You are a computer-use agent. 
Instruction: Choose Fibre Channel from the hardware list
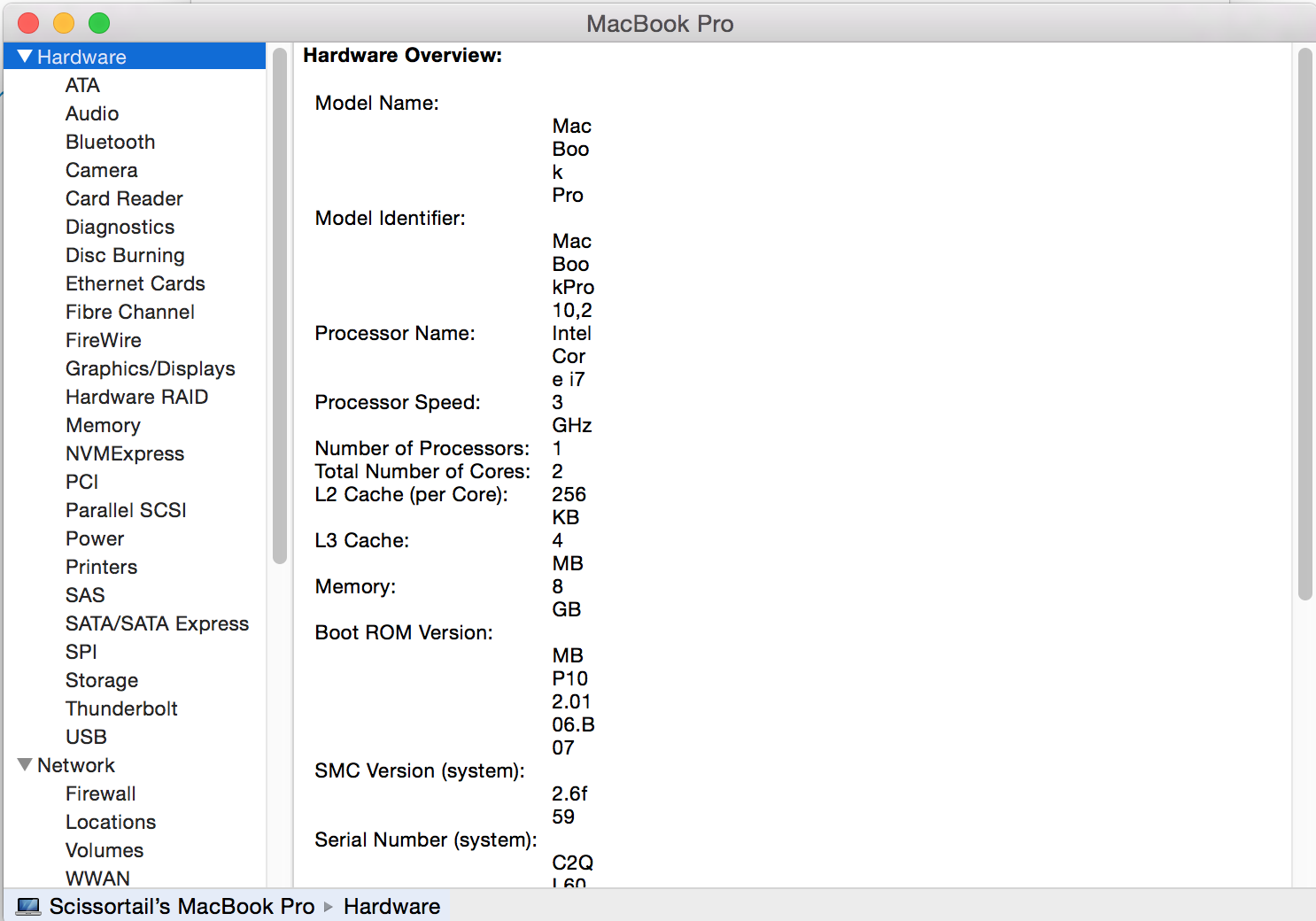(130, 312)
